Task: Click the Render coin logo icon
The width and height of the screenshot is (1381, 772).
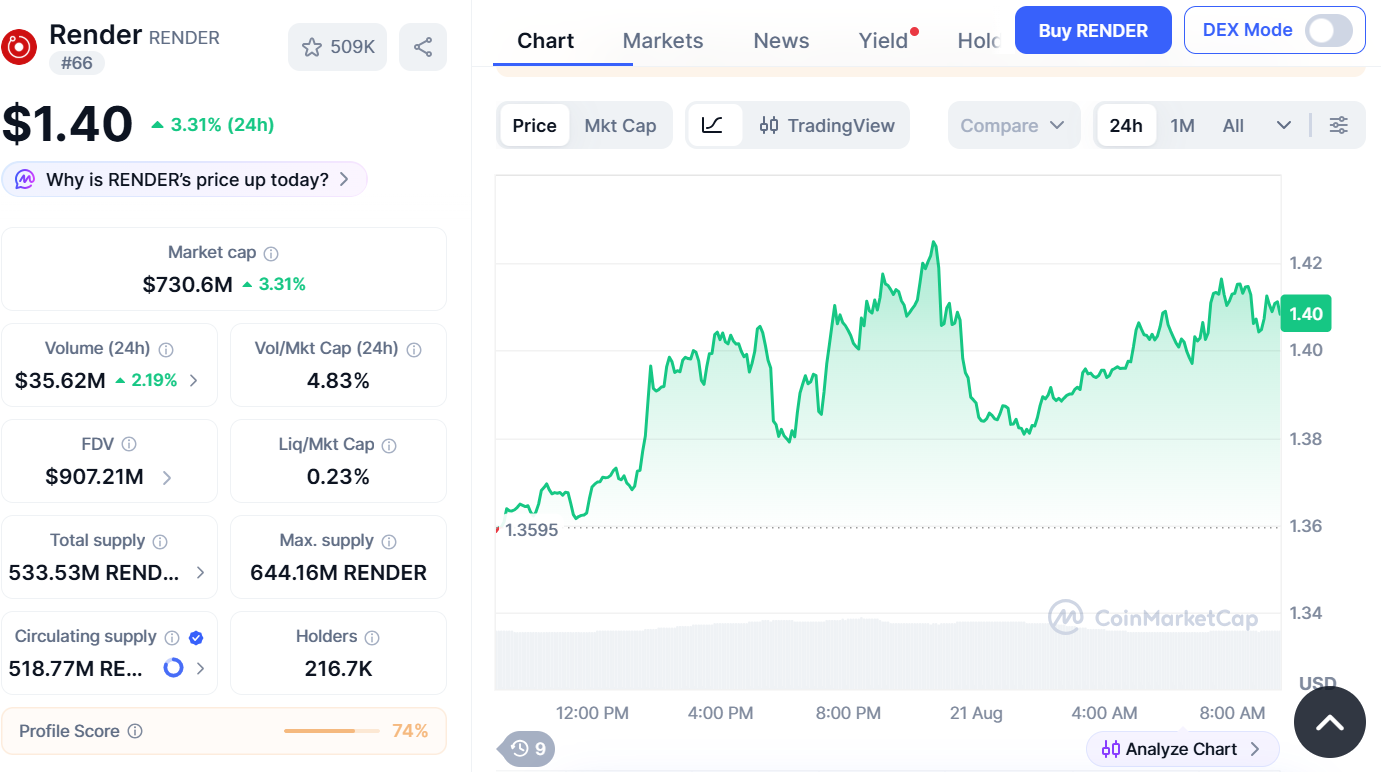Action: point(18,46)
